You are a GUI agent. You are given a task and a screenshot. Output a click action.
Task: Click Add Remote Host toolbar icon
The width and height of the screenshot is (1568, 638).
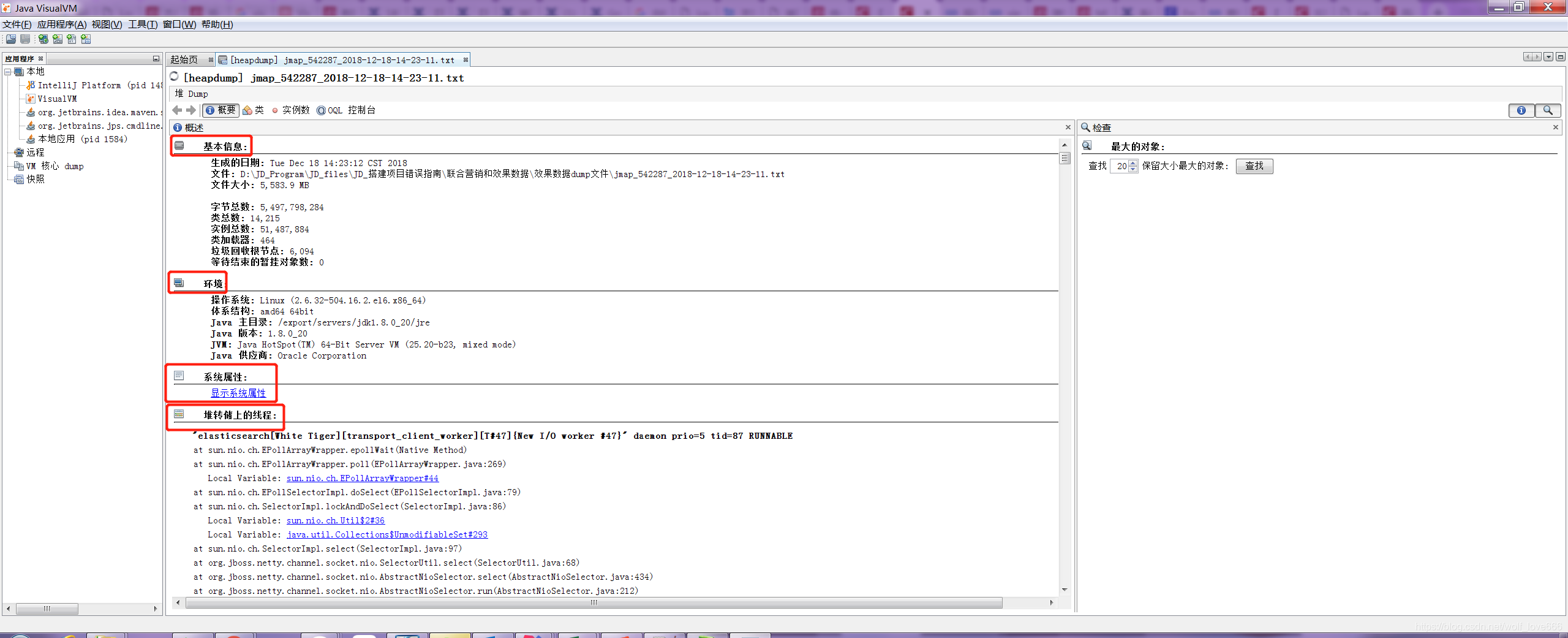click(x=43, y=39)
